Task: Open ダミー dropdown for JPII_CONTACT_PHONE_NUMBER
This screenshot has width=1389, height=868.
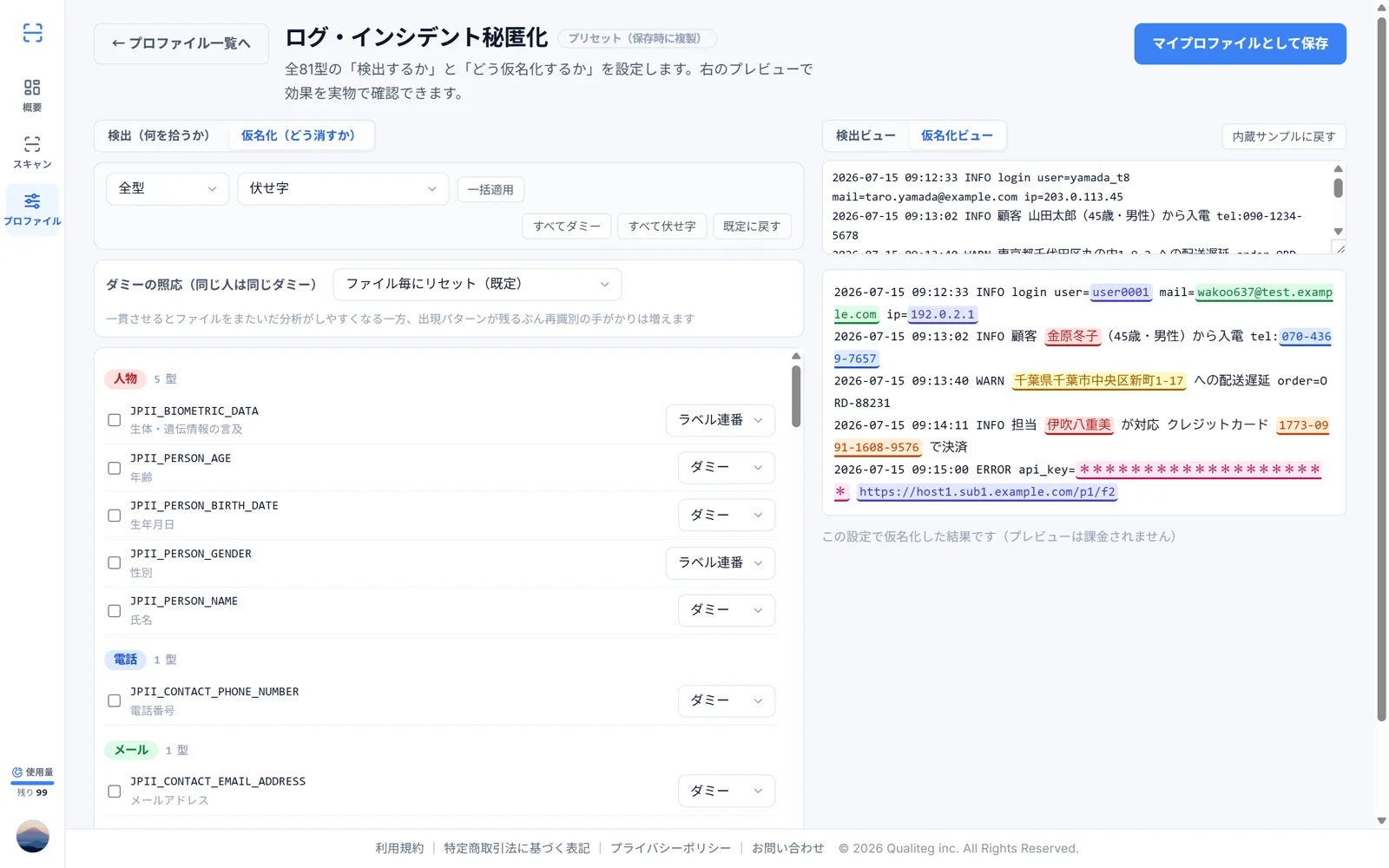Action: coord(727,700)
